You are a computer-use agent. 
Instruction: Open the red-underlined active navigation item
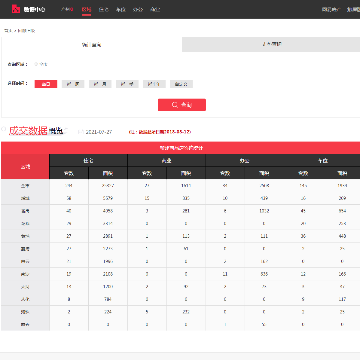click(x=86, y=10)
